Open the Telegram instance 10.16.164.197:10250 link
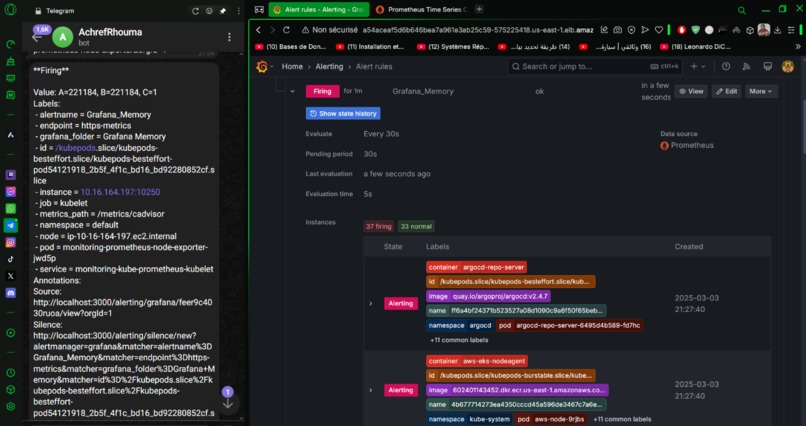The width and height of the screenshot is (806, 426). click(120, 192)
